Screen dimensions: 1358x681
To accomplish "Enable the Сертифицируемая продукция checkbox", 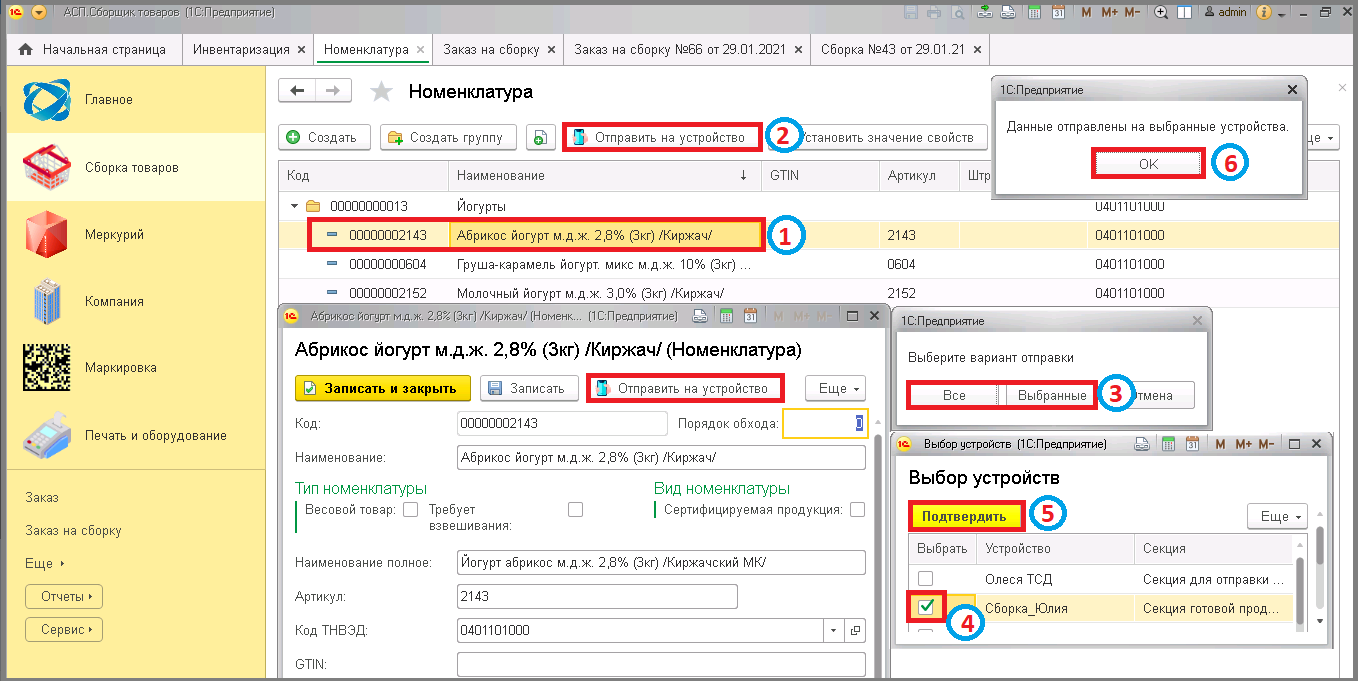I will [857, 510].
